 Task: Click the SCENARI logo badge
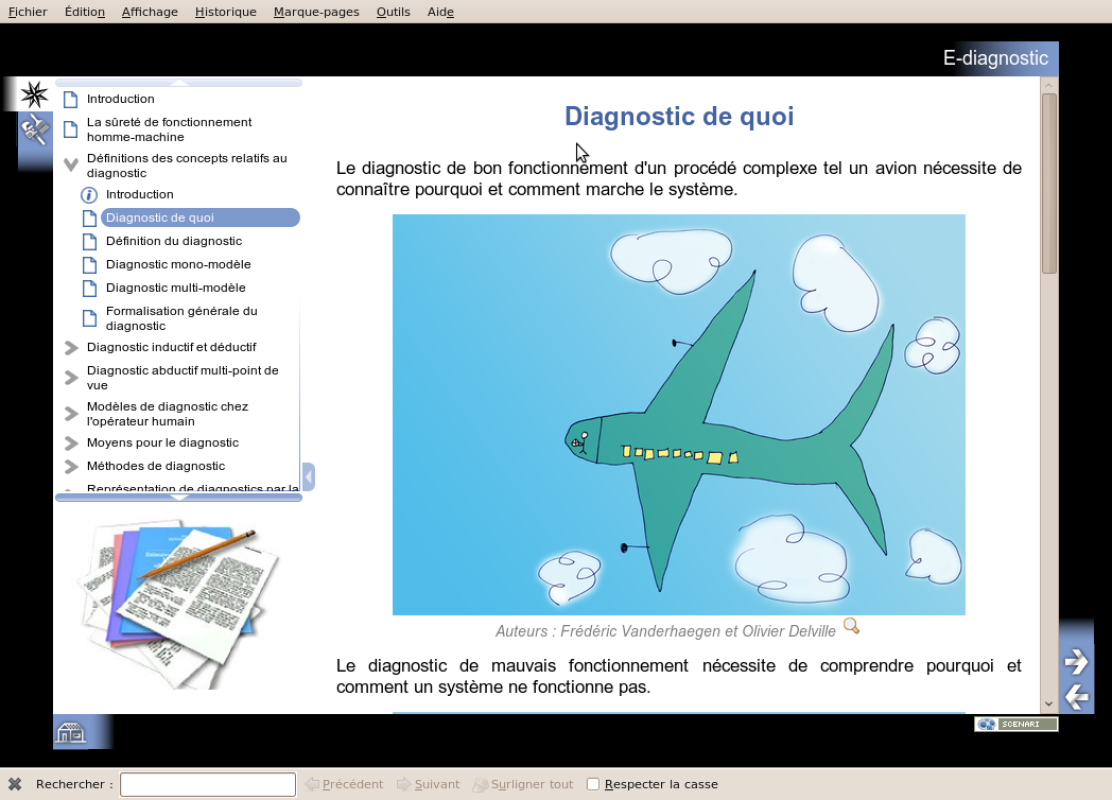click(x=1016, y=724)
